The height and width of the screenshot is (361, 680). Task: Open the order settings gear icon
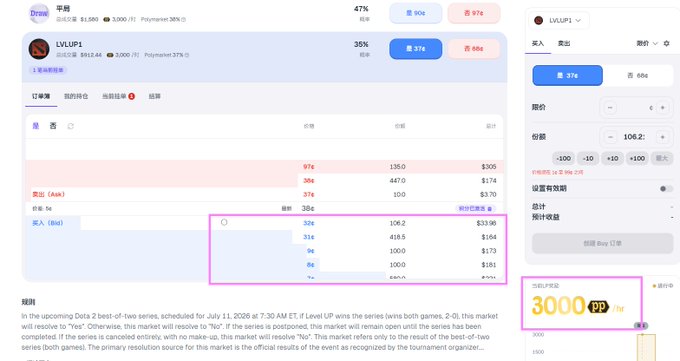667,43
